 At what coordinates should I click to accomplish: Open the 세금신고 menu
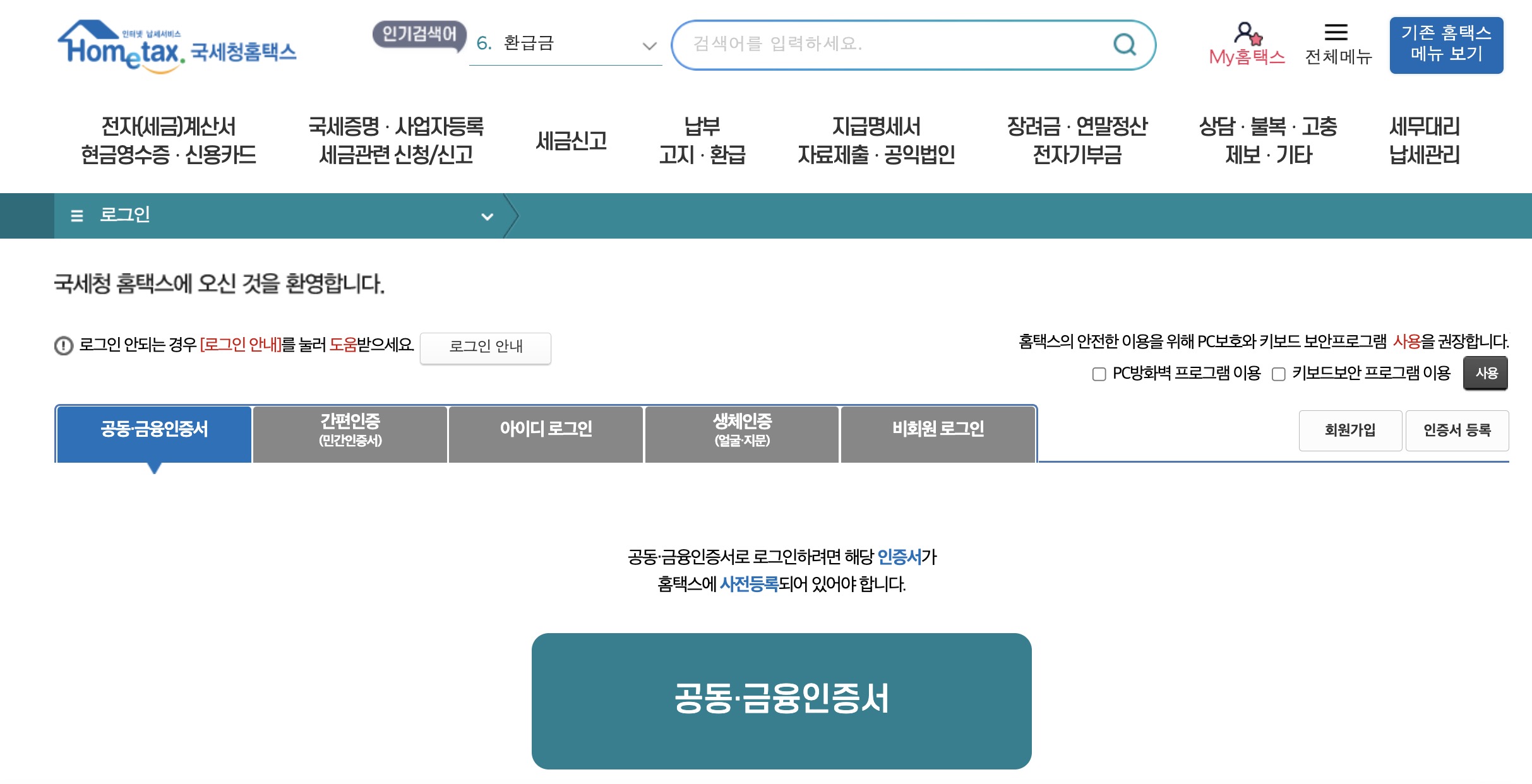point(571,140)
